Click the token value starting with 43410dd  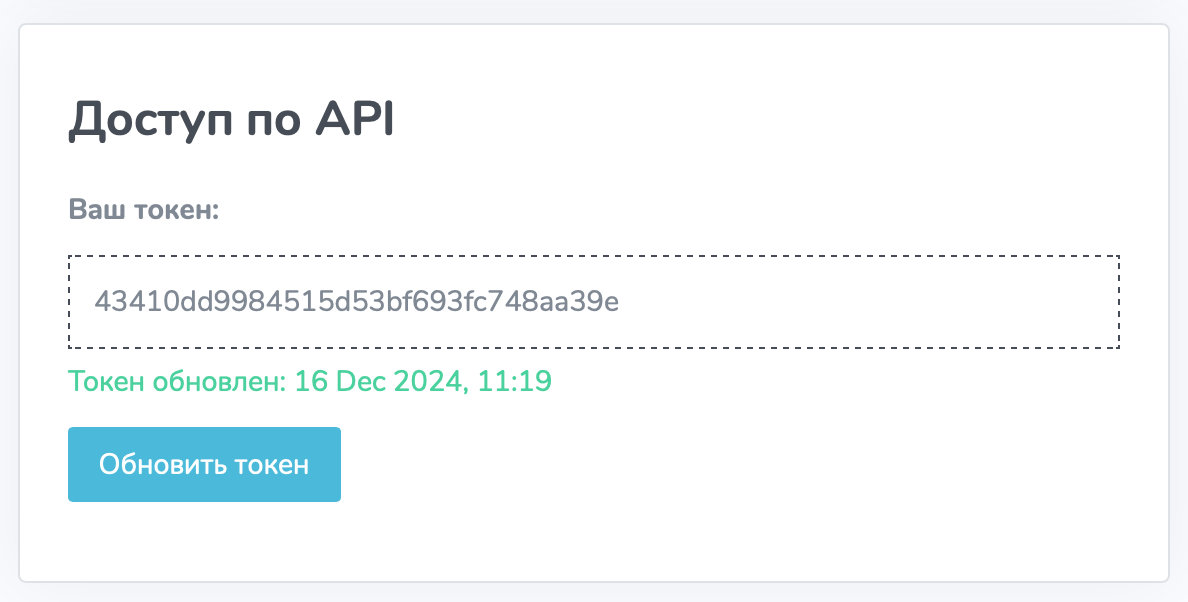point(356,301)
